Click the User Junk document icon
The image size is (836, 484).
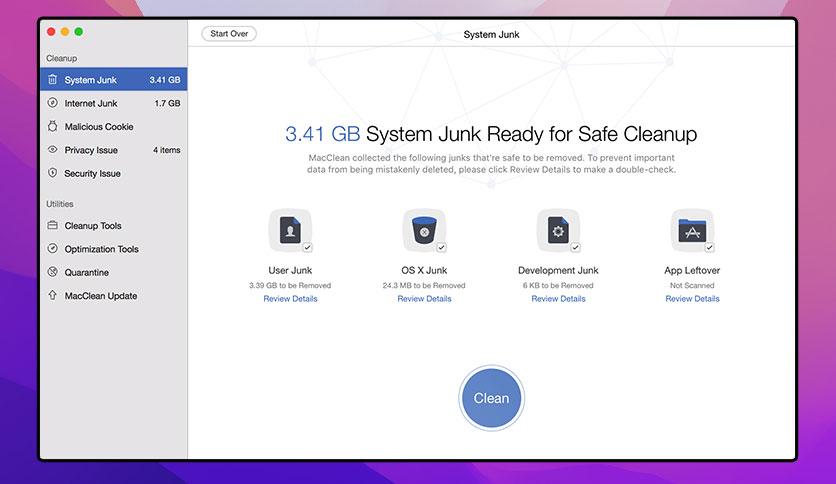pos(290,230)
